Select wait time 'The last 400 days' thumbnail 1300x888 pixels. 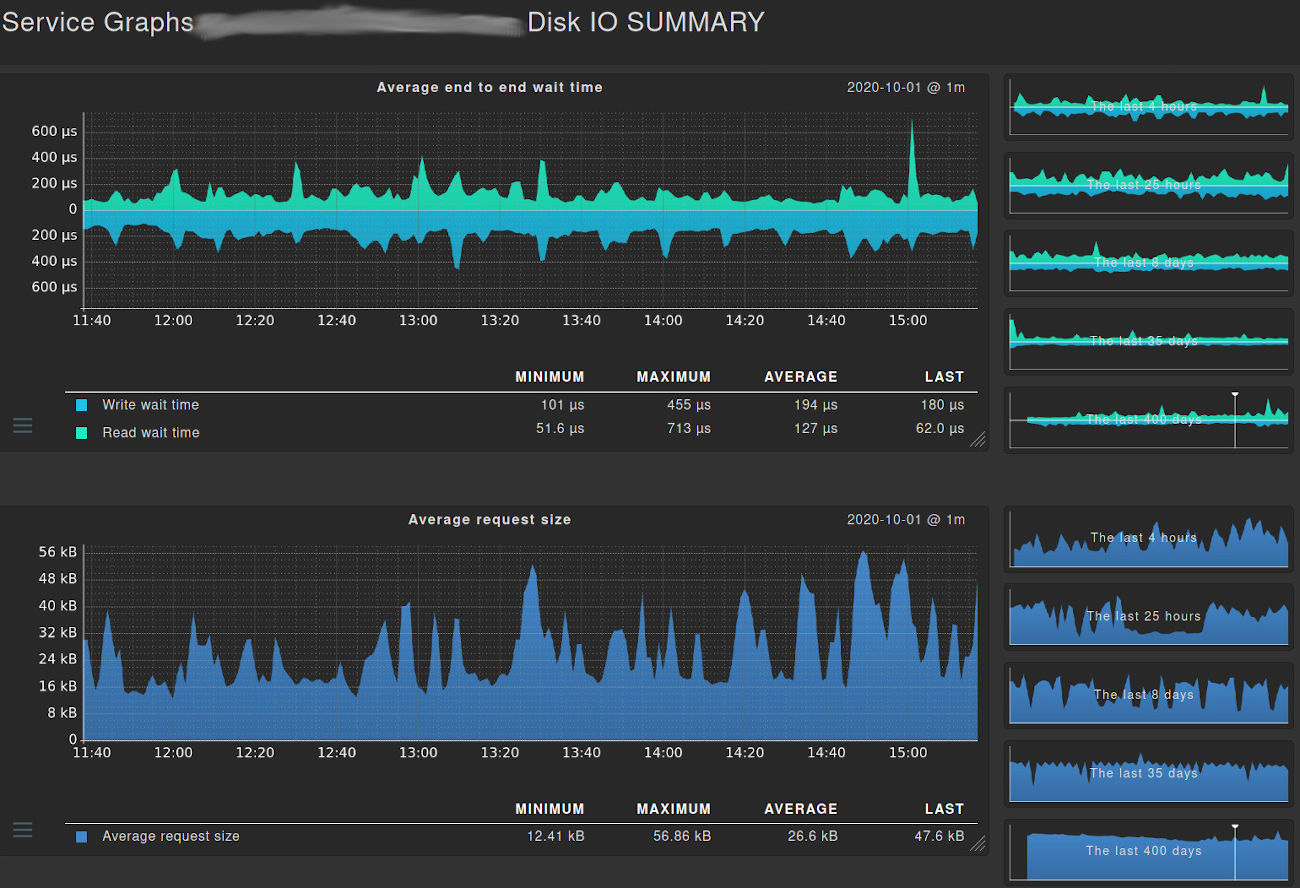(1149, 420)
